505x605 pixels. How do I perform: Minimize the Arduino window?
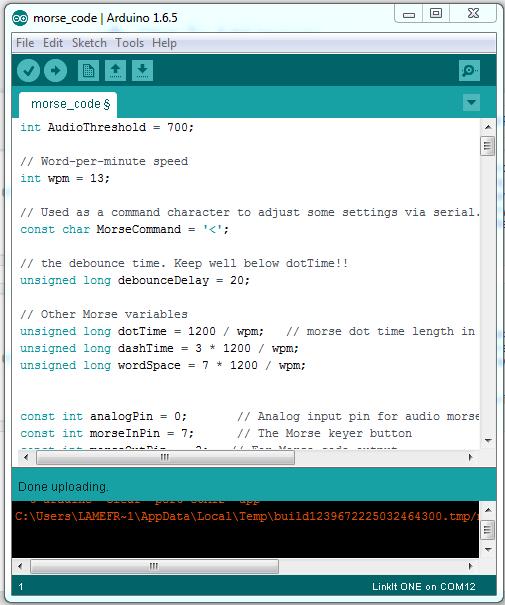pyautogui.click(x=409, y=14)
